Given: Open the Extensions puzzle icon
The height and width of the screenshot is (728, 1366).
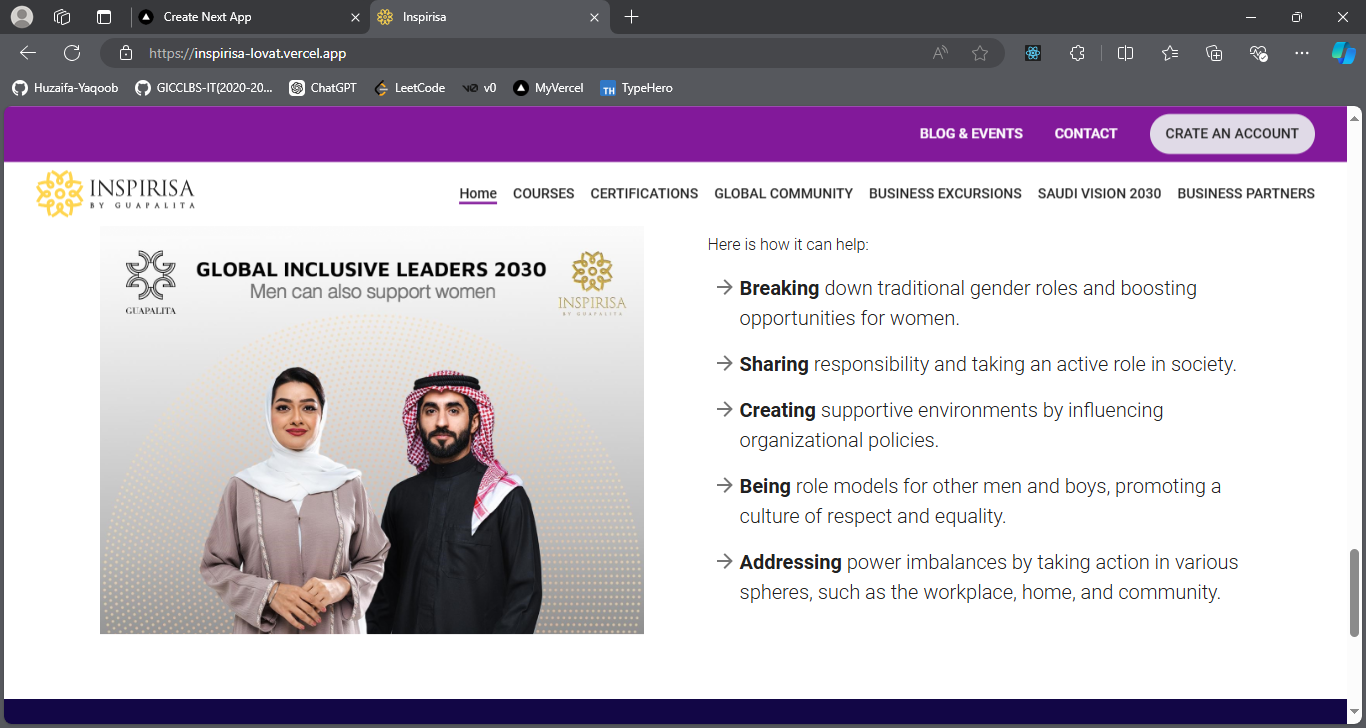Looking at the screenshot, I should [x=1077, y=53].
